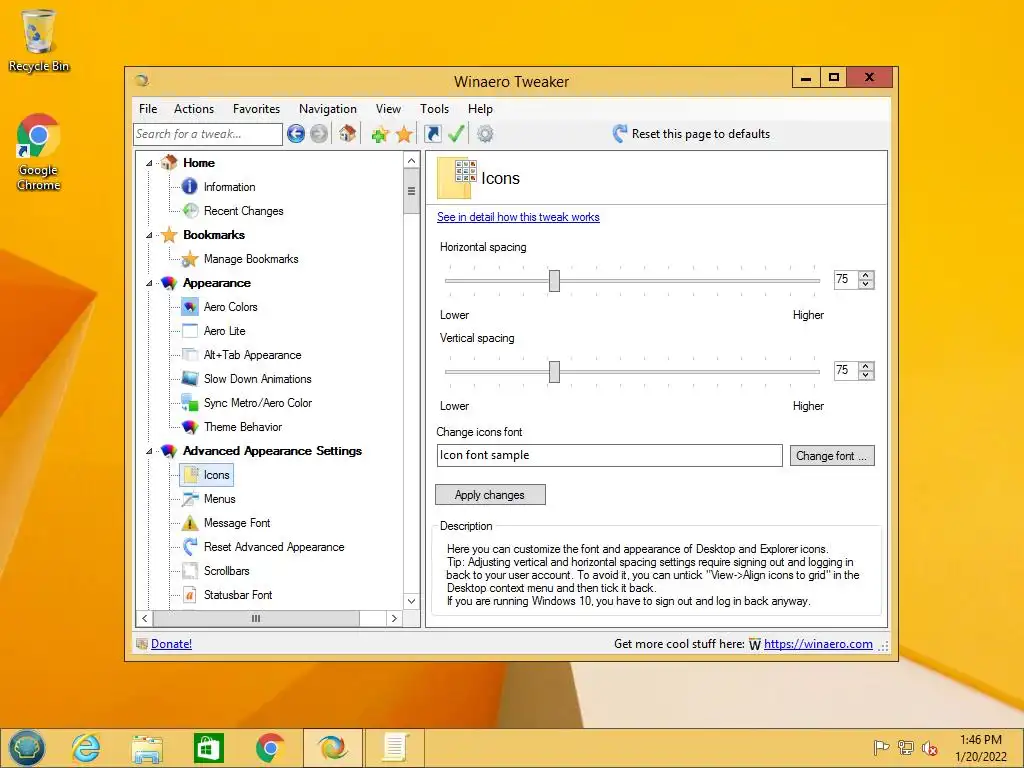
Task: Click the Back navigation arrow icon
Action: coord(296,134)
